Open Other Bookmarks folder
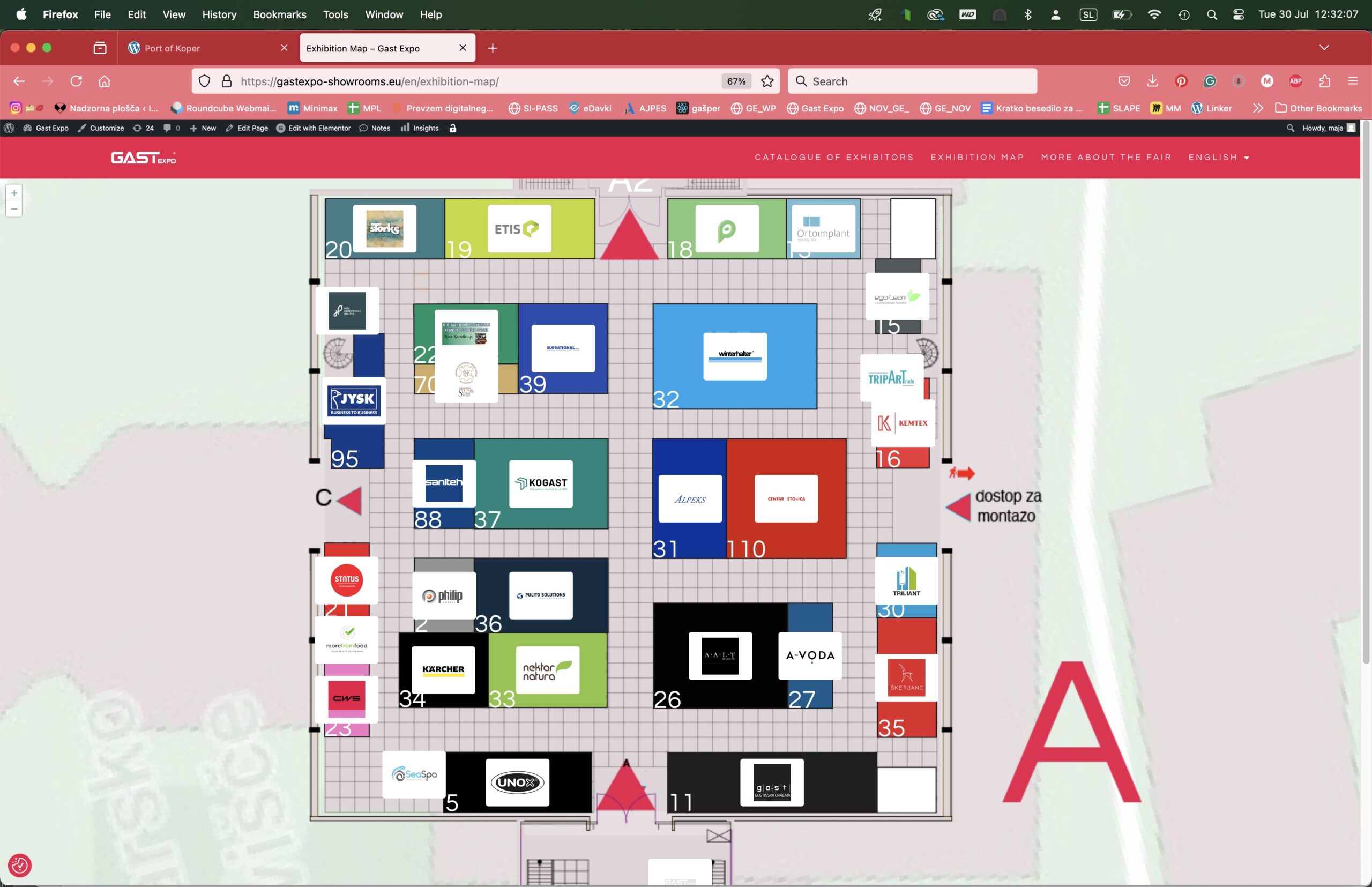Viewport: 1372px width, 887px height. (x=1318, y=108)
